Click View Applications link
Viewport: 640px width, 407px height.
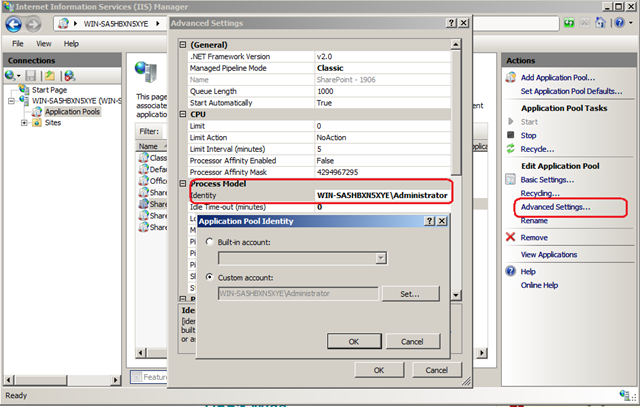point(549,254)
